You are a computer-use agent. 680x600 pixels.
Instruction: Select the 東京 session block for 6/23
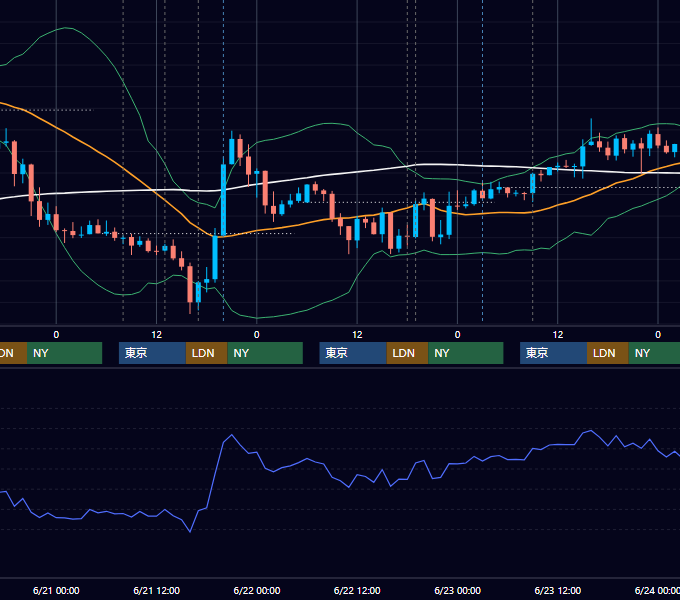click(x=553, y=353)
